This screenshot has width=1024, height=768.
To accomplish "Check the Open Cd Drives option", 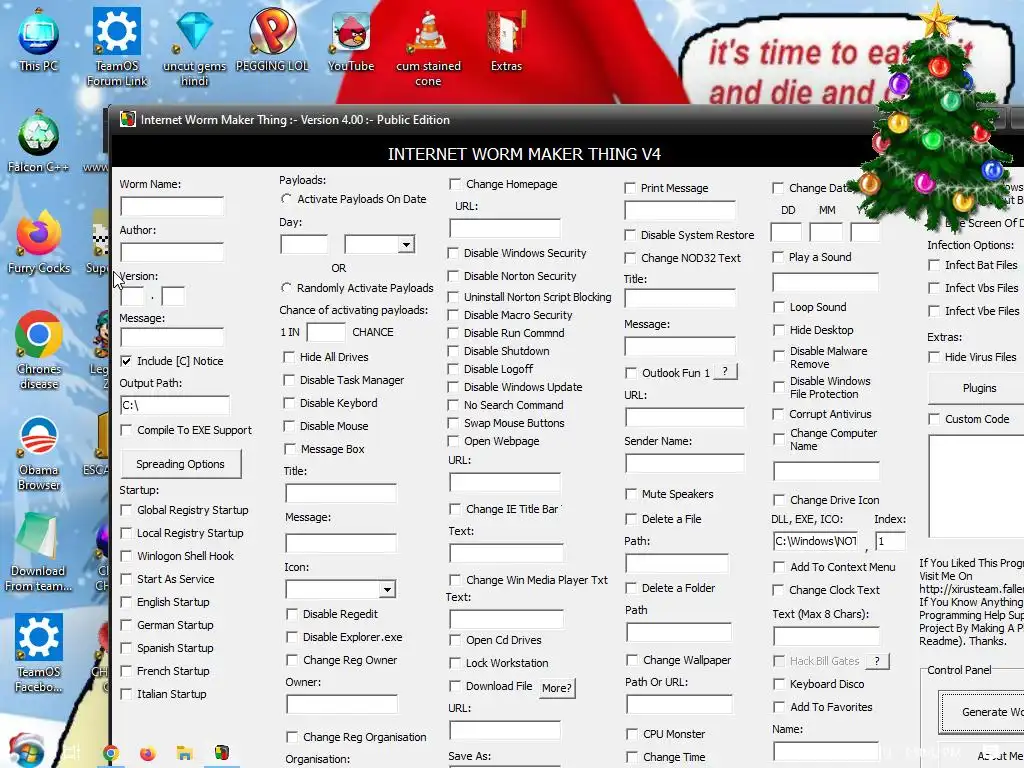I will pos(455,640).
